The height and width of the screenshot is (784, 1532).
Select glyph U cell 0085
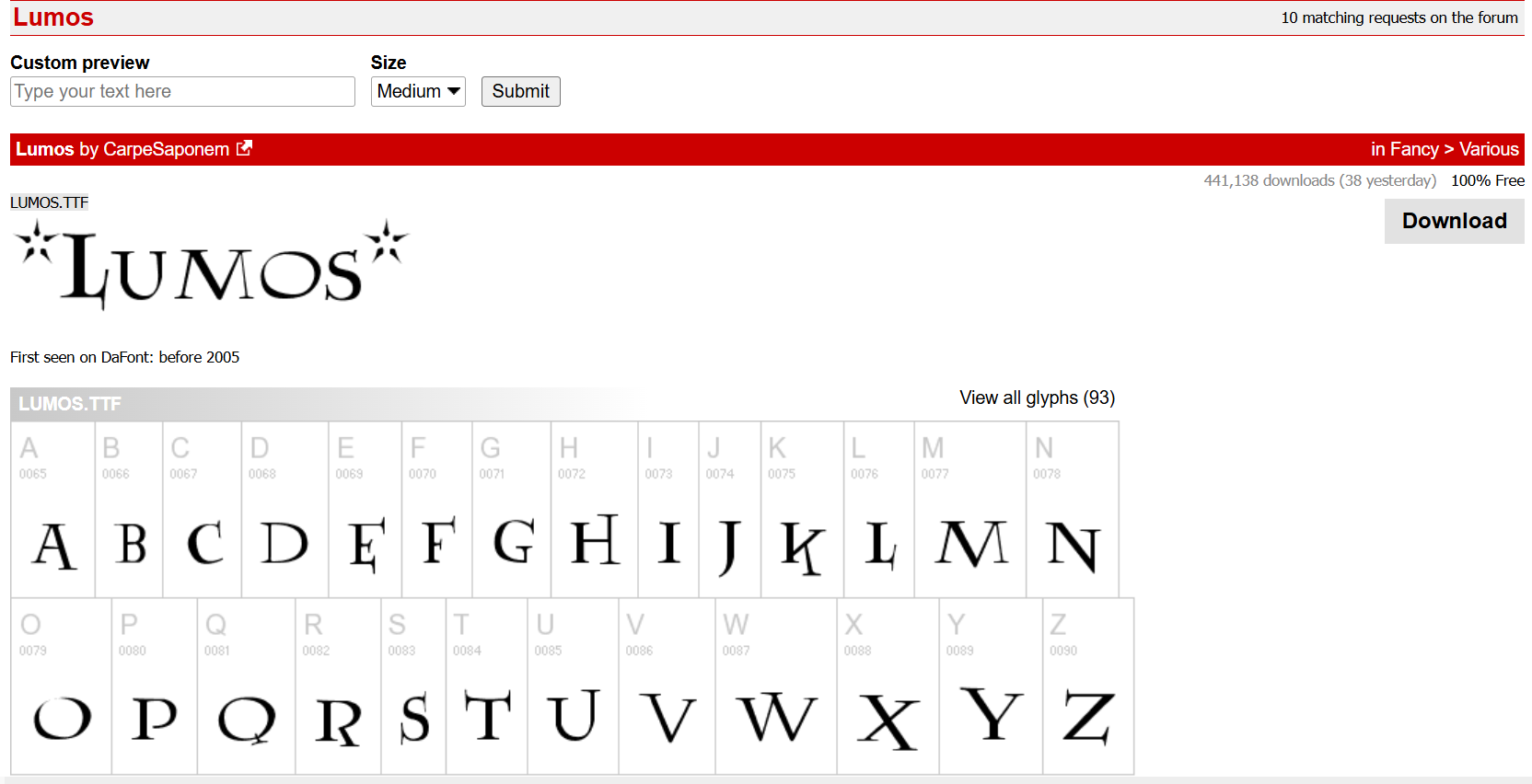tap(574, 686)
